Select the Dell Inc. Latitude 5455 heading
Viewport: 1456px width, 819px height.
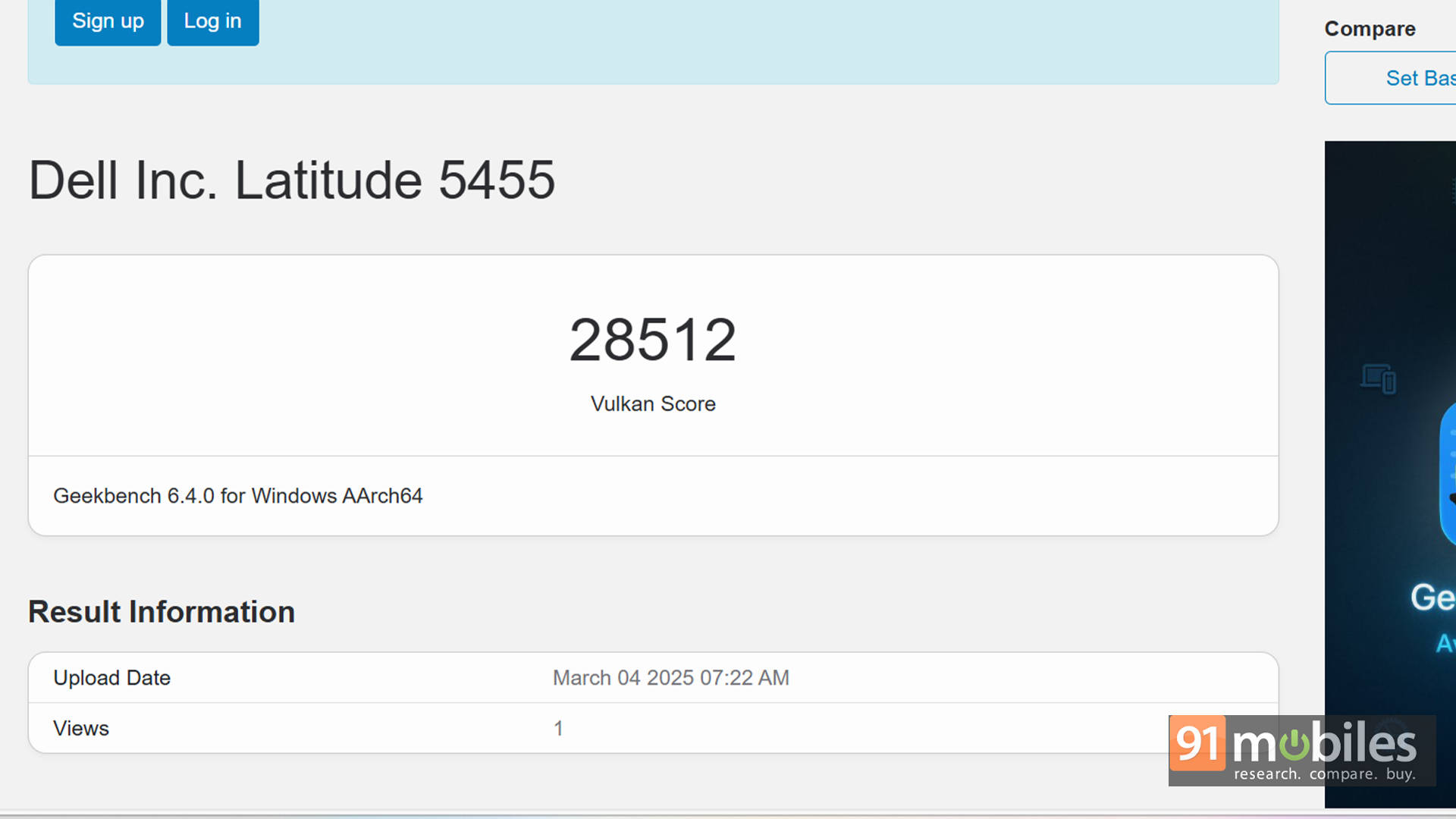[x=292, y=180]
